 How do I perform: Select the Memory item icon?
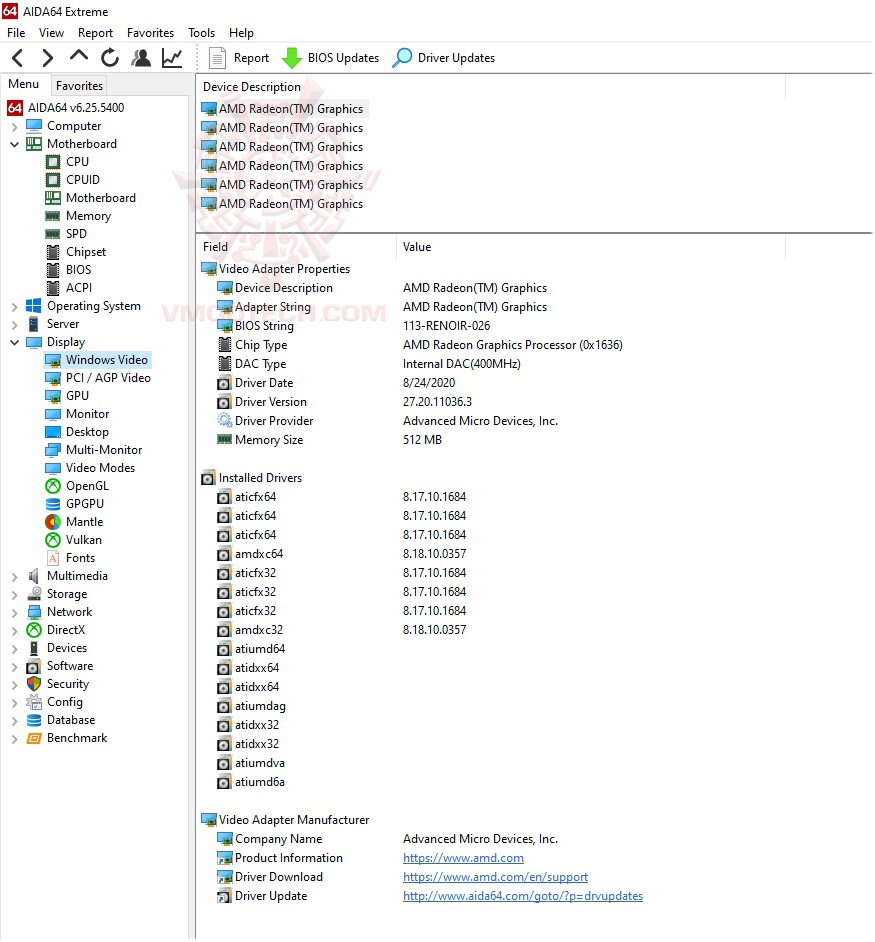point(53,216)
